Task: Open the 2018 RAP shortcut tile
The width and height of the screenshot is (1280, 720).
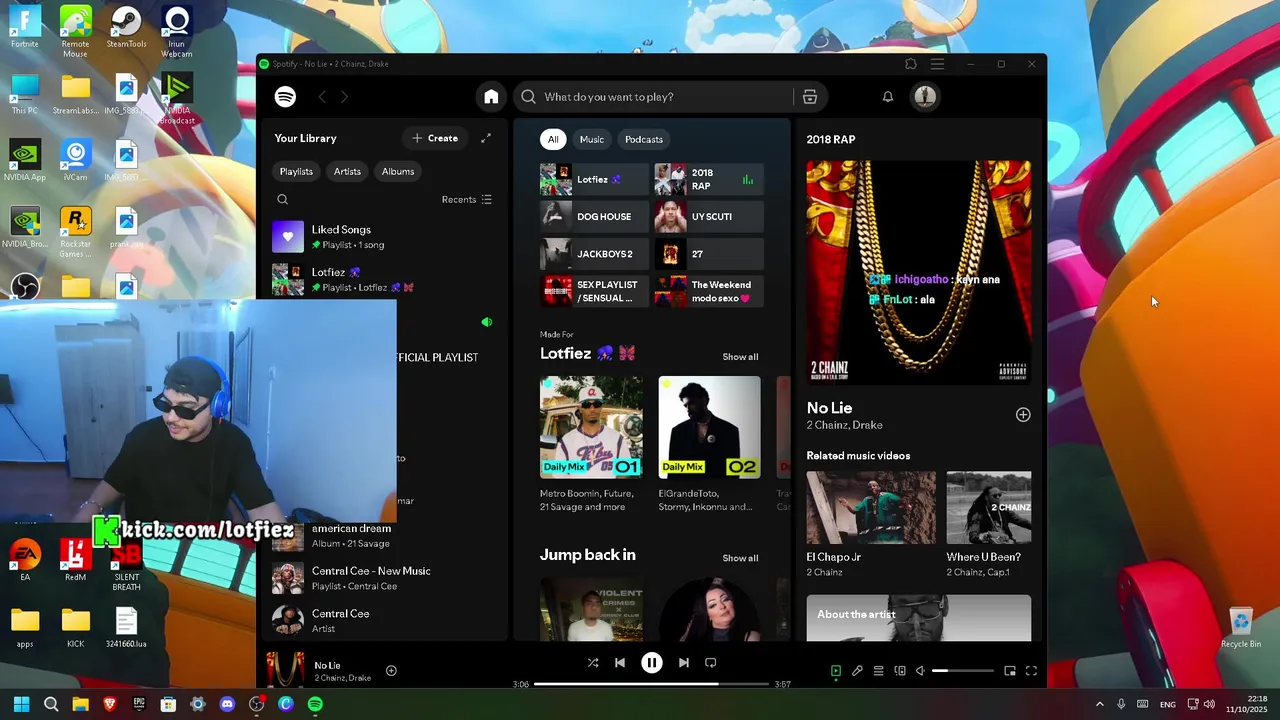Action: tap(709, 180)
